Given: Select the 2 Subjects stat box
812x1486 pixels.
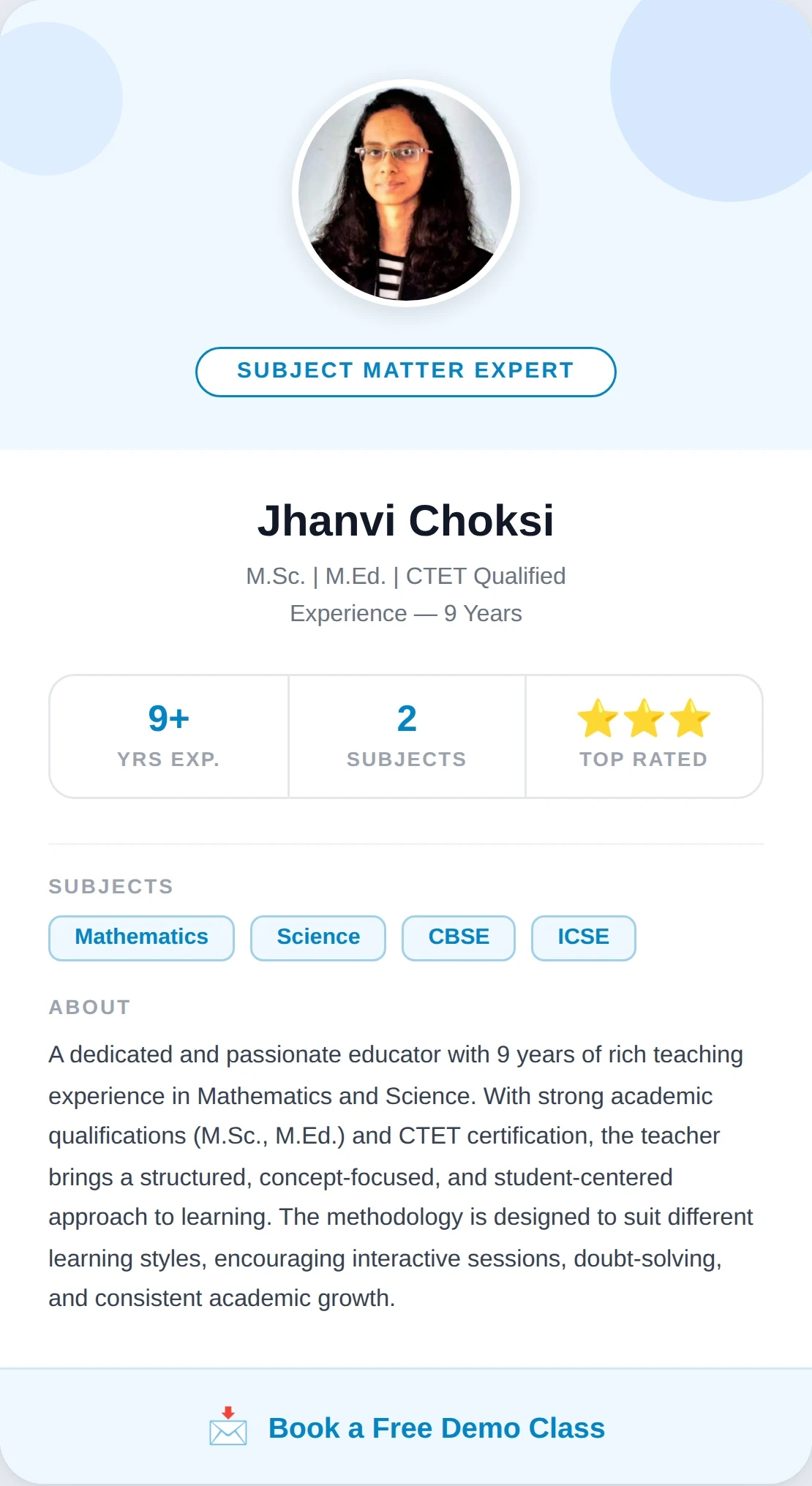Looking at the screenshot, I should click(x=407, y=735).
